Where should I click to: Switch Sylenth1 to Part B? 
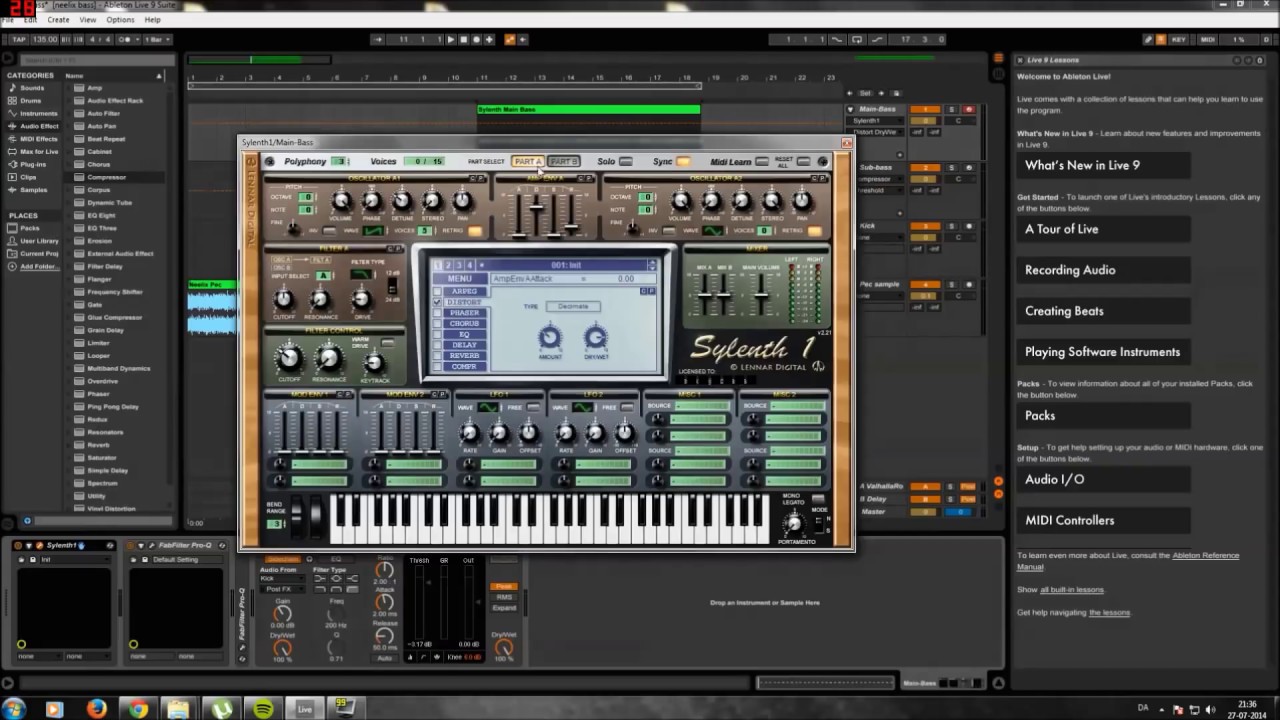coord(564,161)
